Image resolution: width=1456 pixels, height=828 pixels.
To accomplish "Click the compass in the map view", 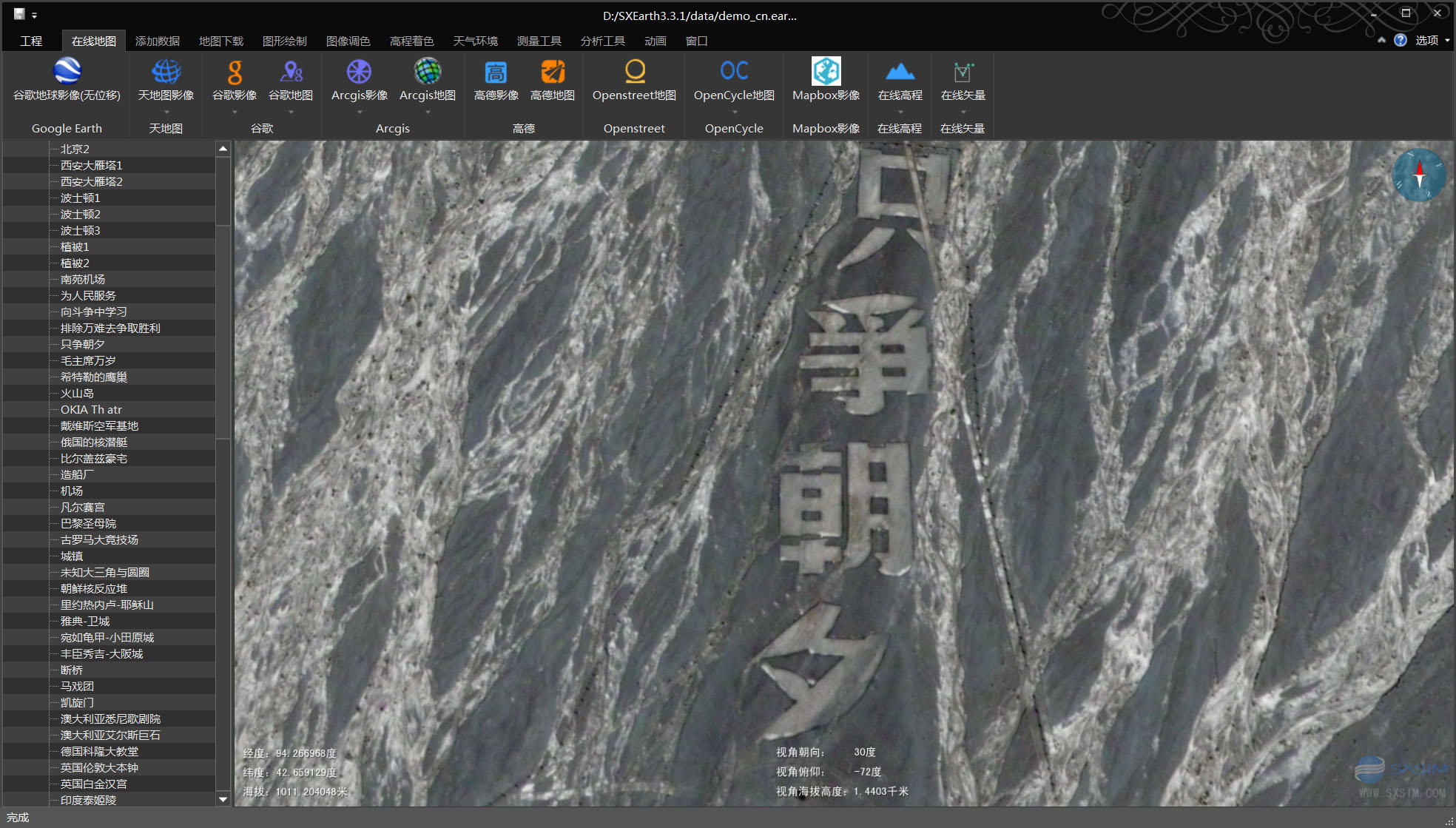I will (x=1419, y=175).
